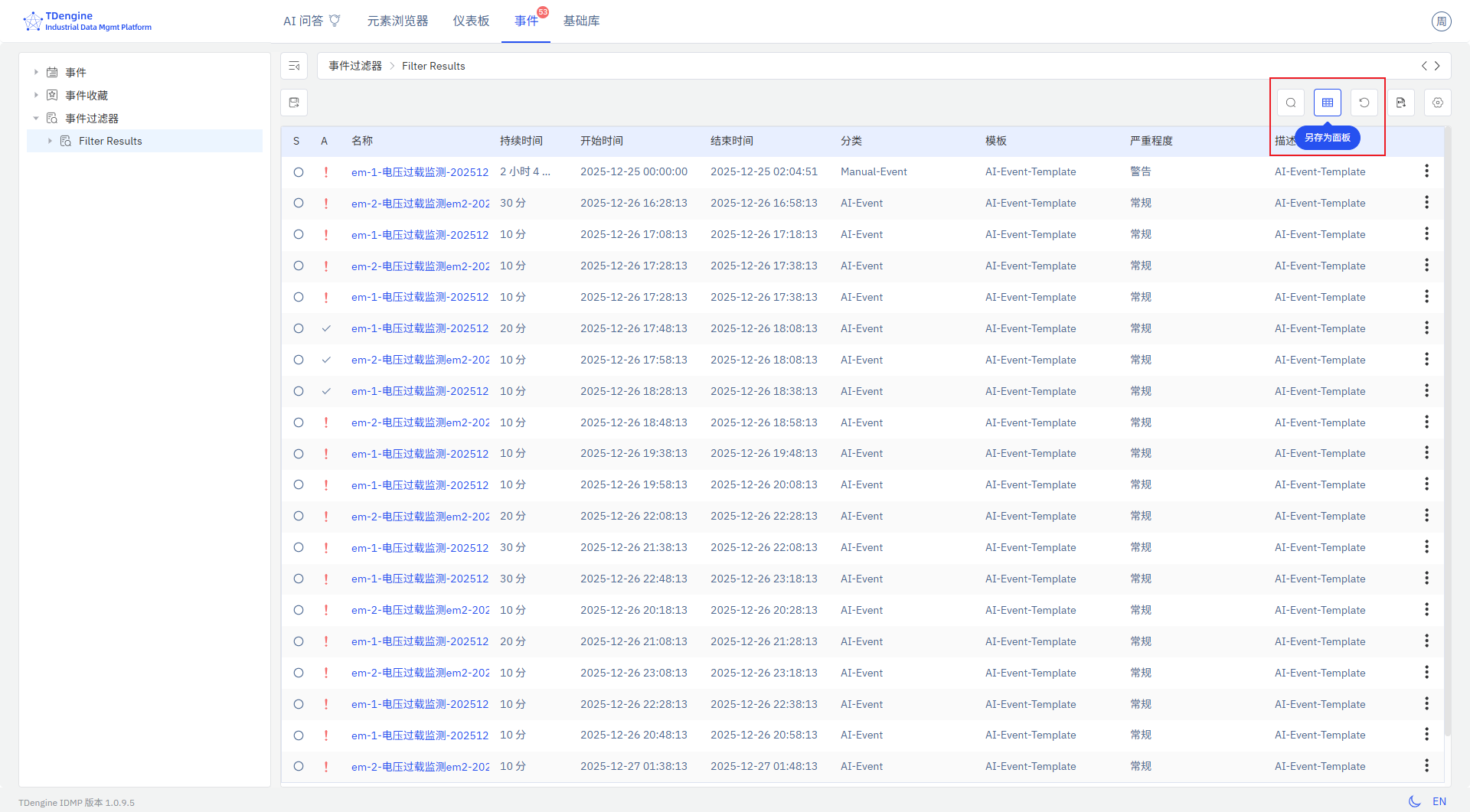Open the column settings gear icon

click(x=1438, y=103)
